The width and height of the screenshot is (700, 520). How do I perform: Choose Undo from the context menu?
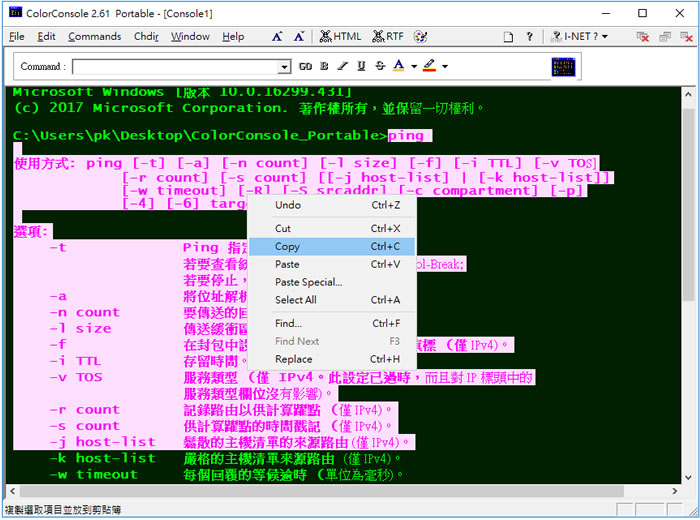(332, 205)
